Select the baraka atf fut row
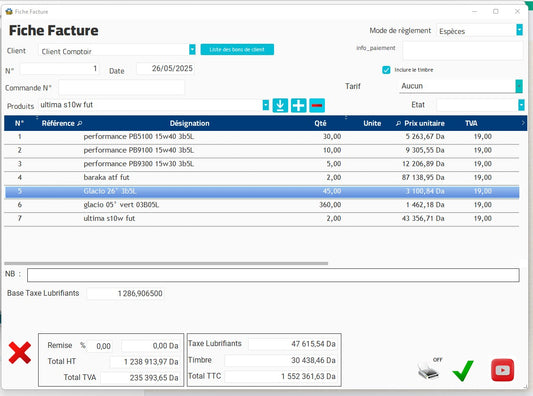Image resolution: width=533 pixels, height=396 pixels. [261, 177]
